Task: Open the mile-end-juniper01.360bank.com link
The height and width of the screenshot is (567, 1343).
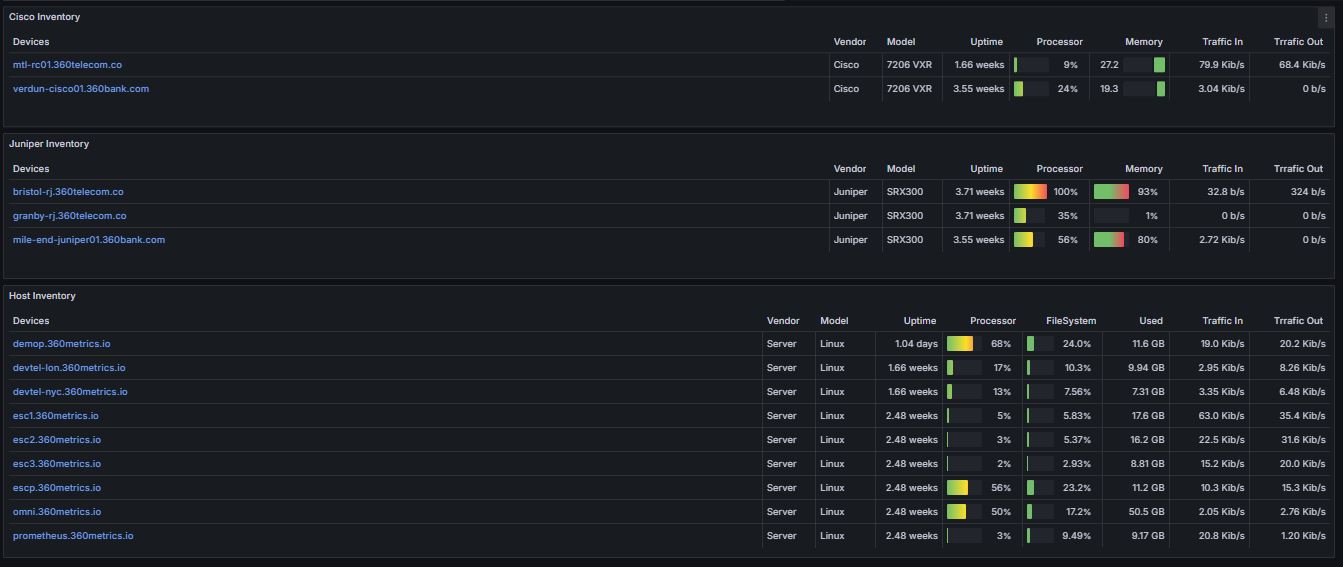Action: (x=89, y=240)
